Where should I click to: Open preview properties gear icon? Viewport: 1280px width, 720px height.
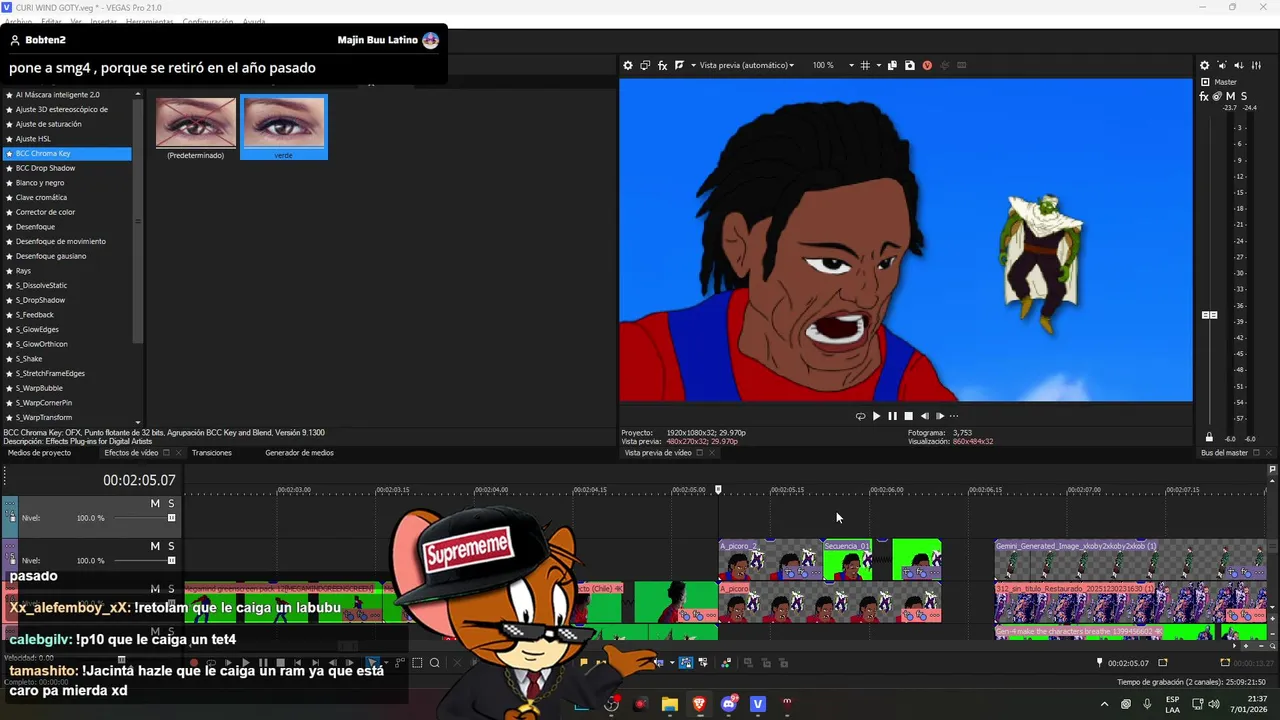tap(628, 65)
